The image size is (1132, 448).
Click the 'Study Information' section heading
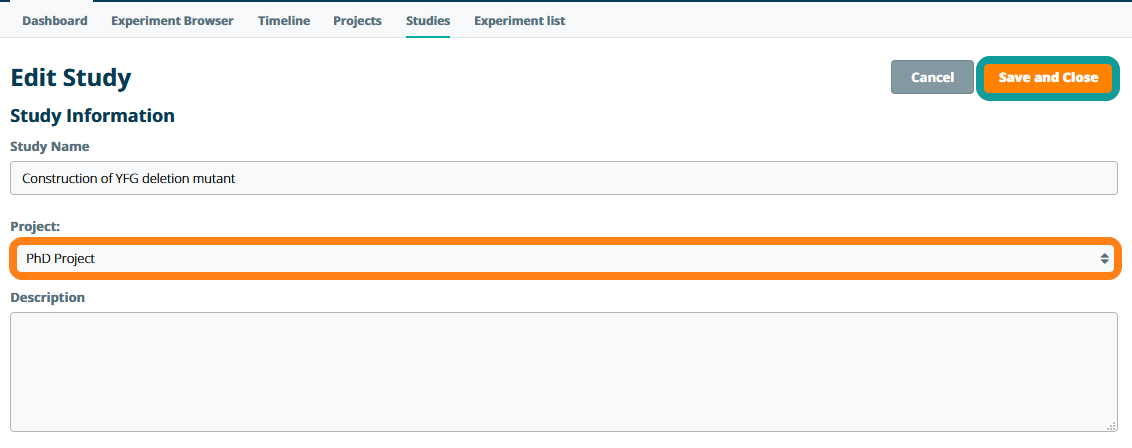pos(92,116)
